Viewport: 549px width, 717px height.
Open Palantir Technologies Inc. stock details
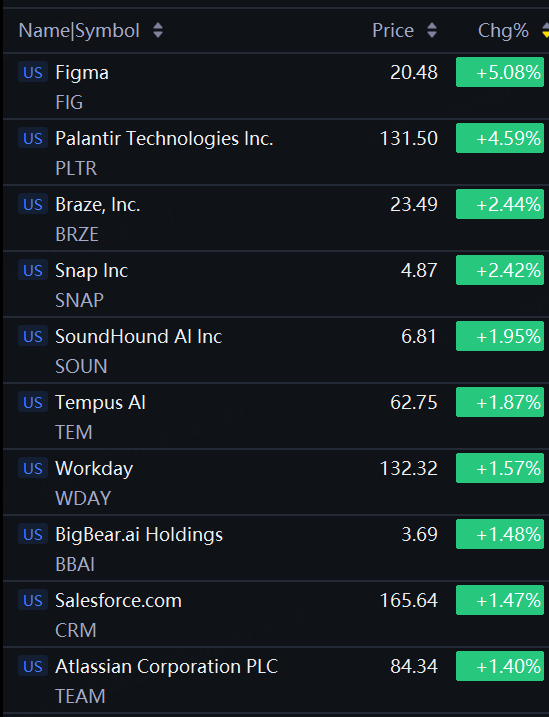tap(274, 152)
